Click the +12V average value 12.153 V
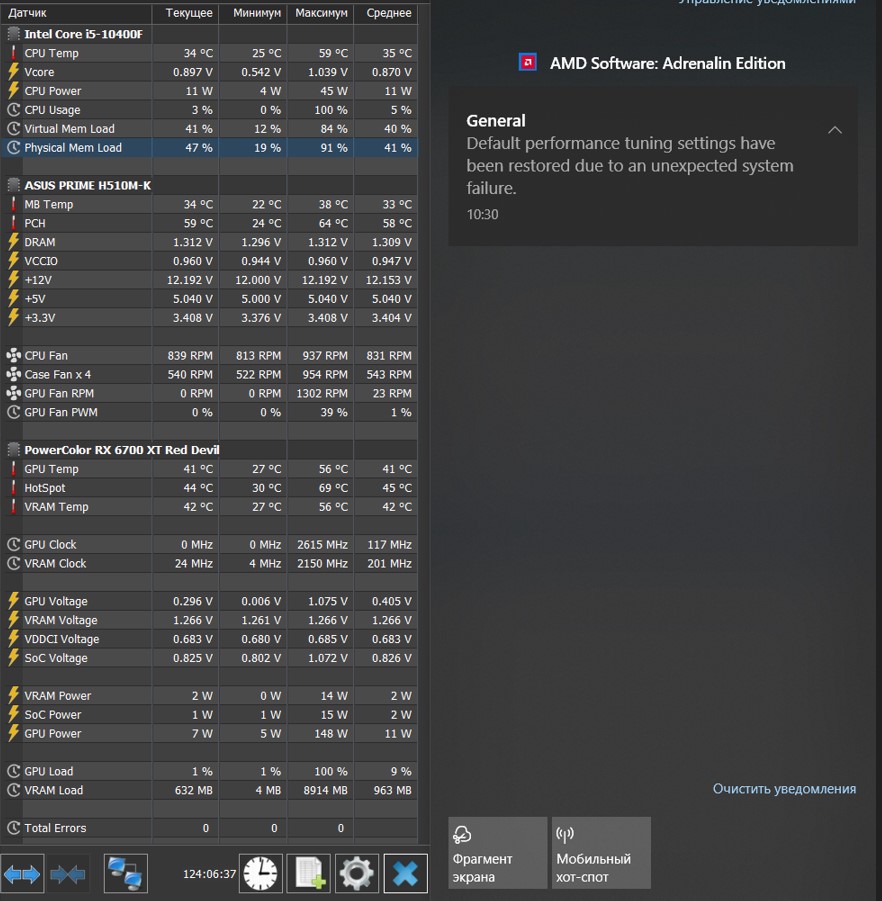 click(x=388, y=280)
